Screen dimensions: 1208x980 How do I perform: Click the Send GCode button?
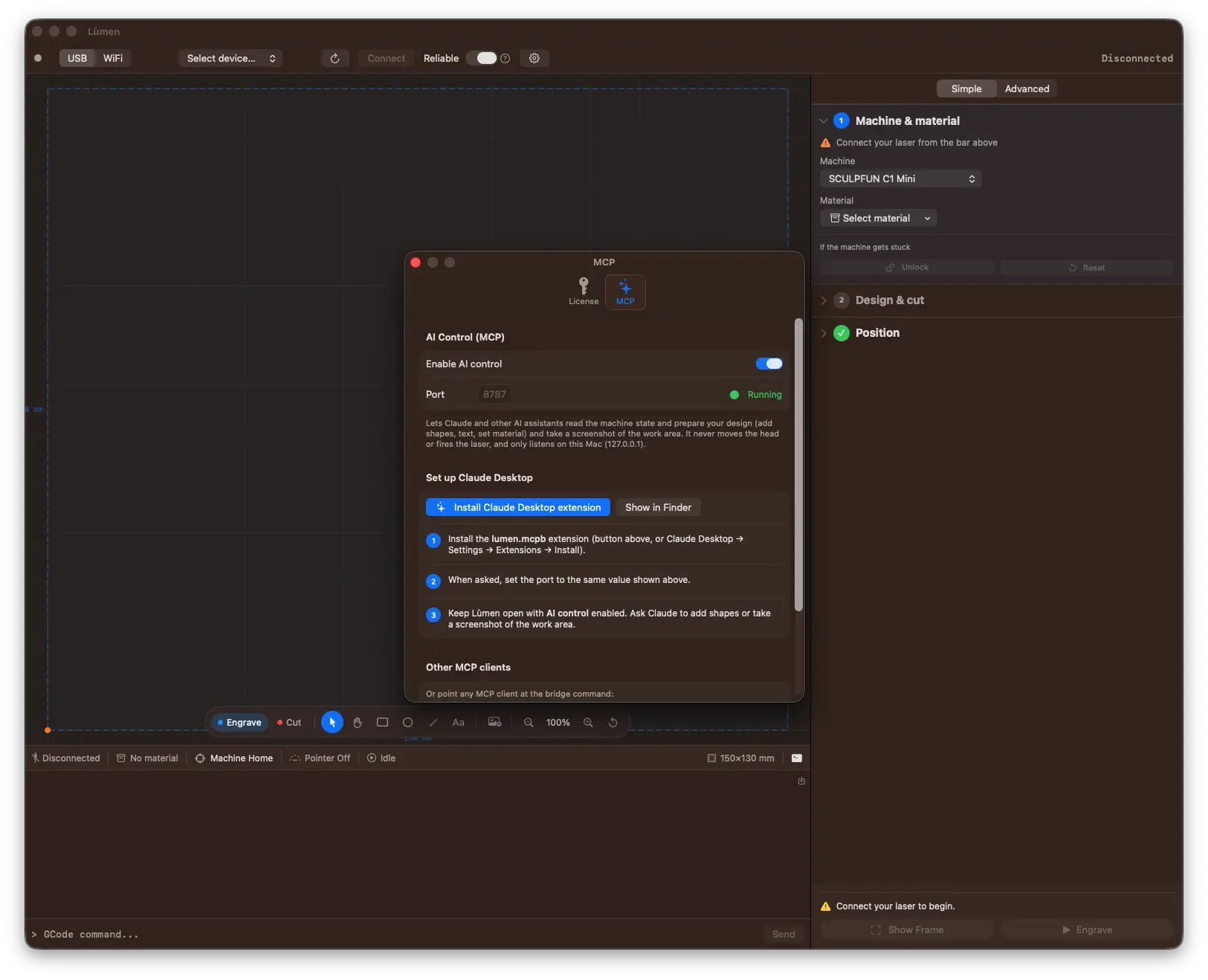click(x=784, y=934)
